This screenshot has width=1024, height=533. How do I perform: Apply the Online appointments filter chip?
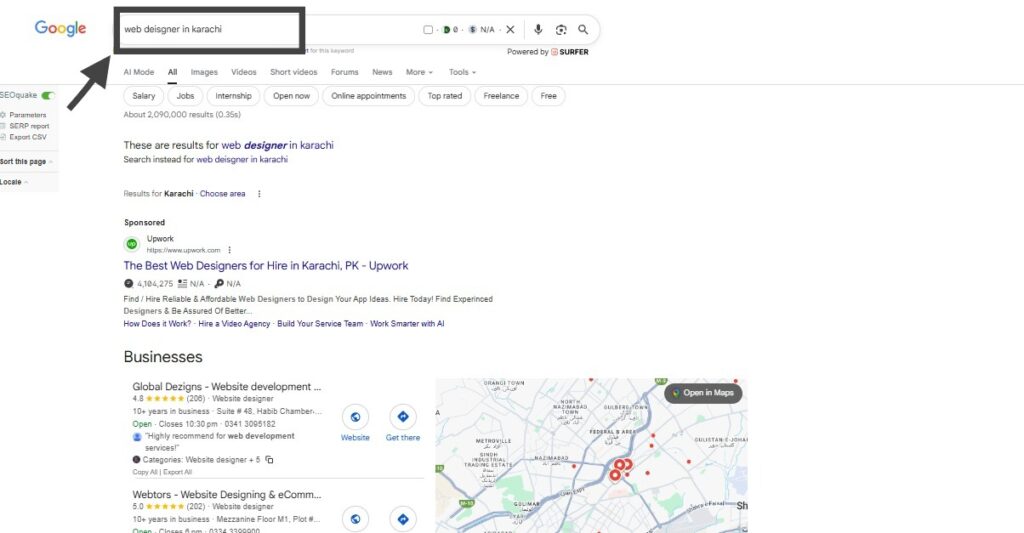point(368,96)
